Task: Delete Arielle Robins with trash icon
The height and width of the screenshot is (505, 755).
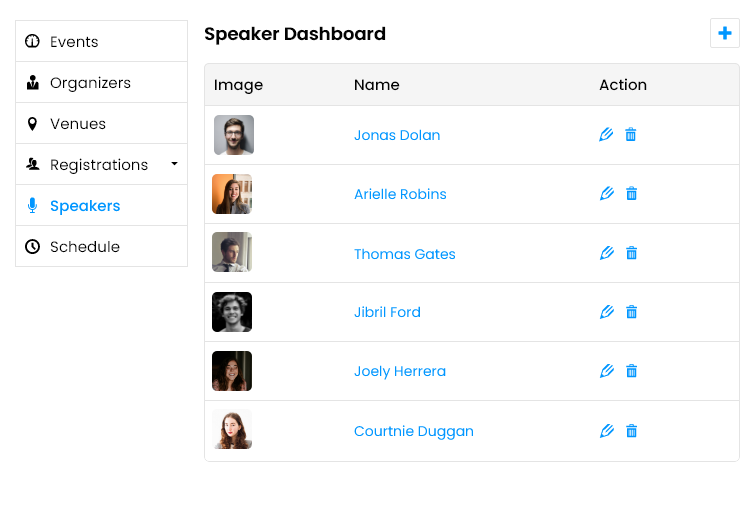Action: point(631,194)
